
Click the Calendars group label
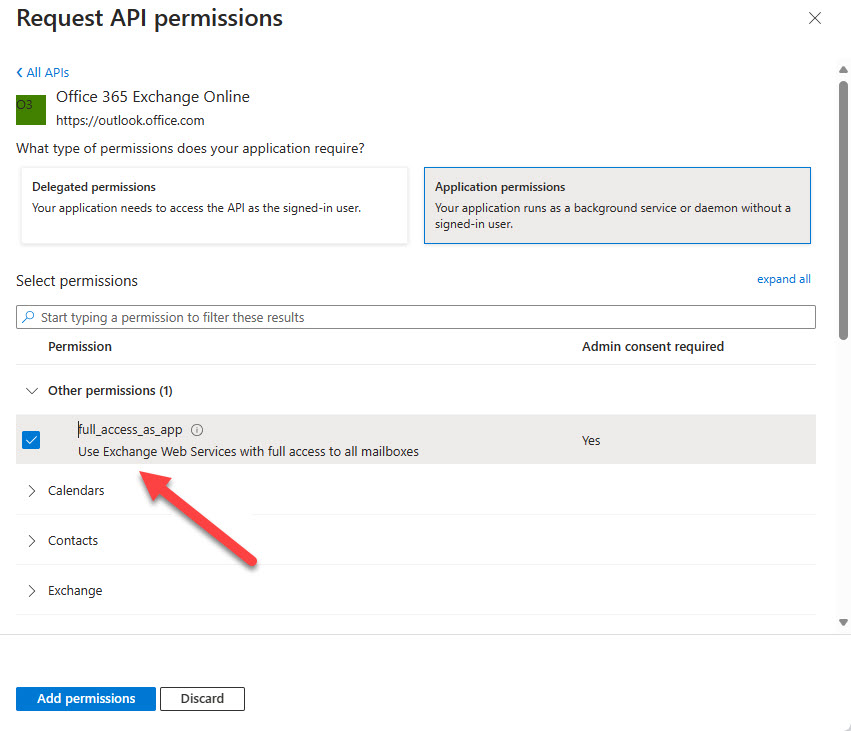click(76, 491)
